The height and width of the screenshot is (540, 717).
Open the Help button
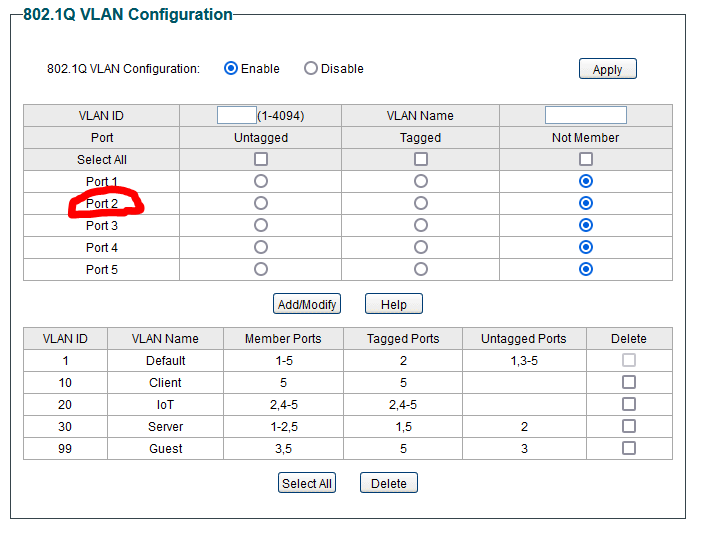click(393, 304)
